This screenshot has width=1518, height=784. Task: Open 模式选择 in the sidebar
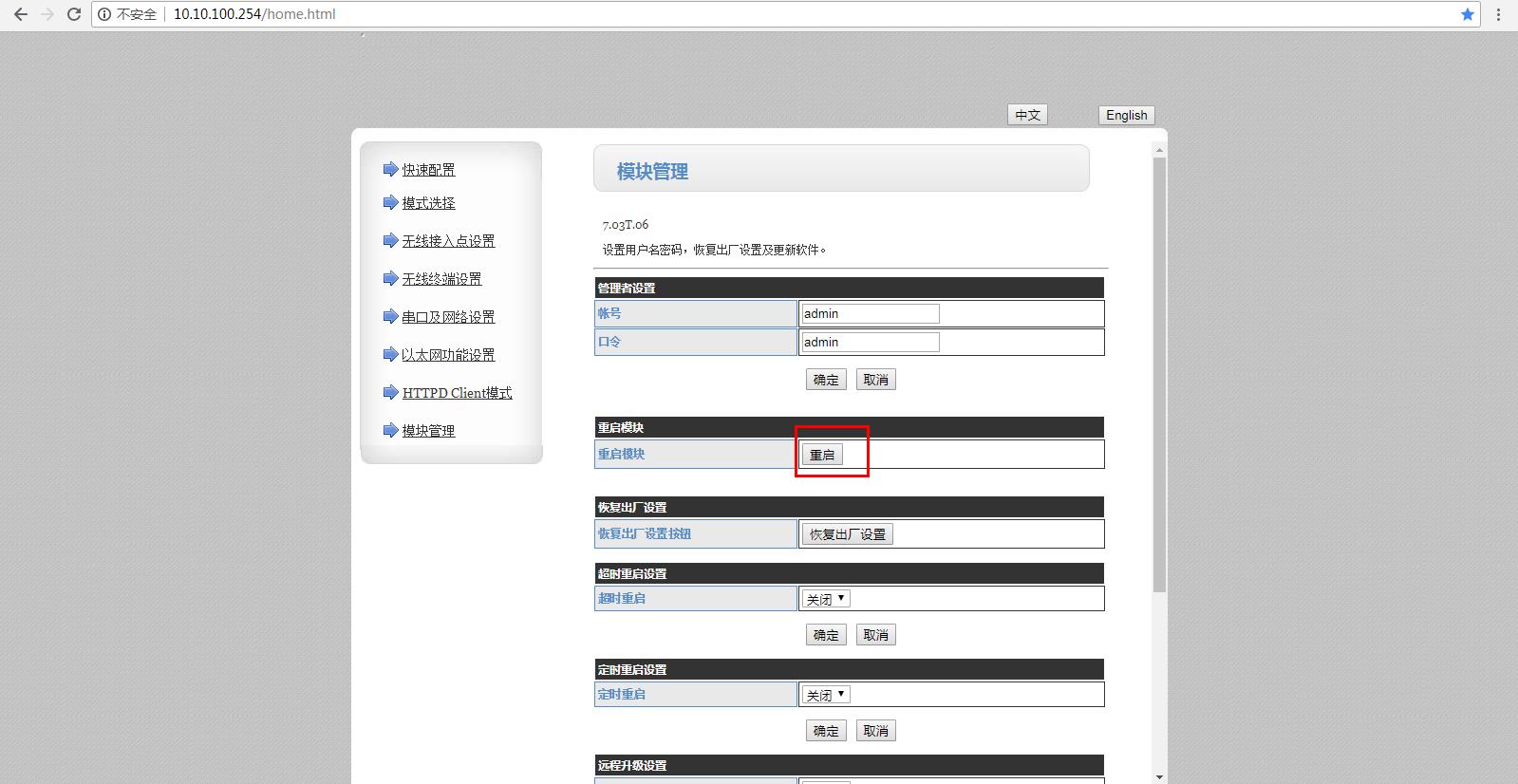tap(428, 203)
